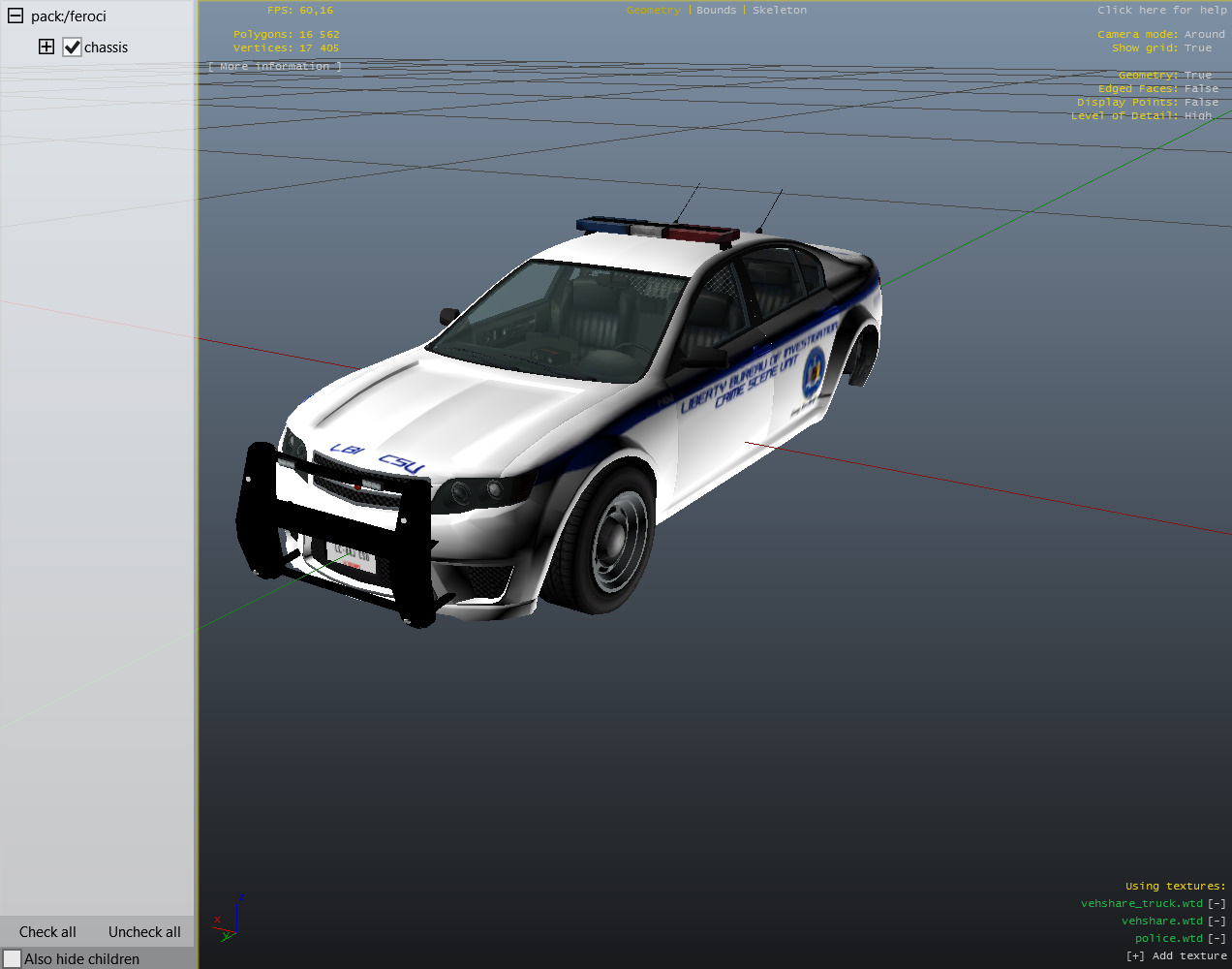Switch to the Skeleton view tab
Viewport: 1232px width, 969px height.
pos(779,11)
